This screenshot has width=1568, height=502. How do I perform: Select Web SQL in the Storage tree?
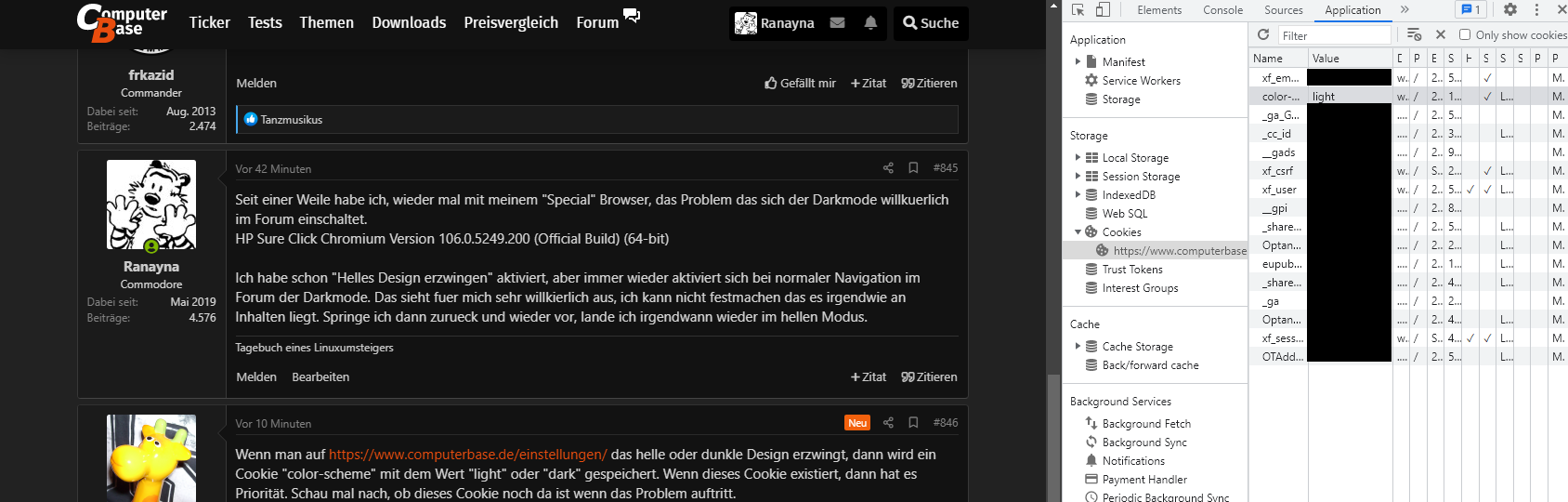[x=1124, y=214]
